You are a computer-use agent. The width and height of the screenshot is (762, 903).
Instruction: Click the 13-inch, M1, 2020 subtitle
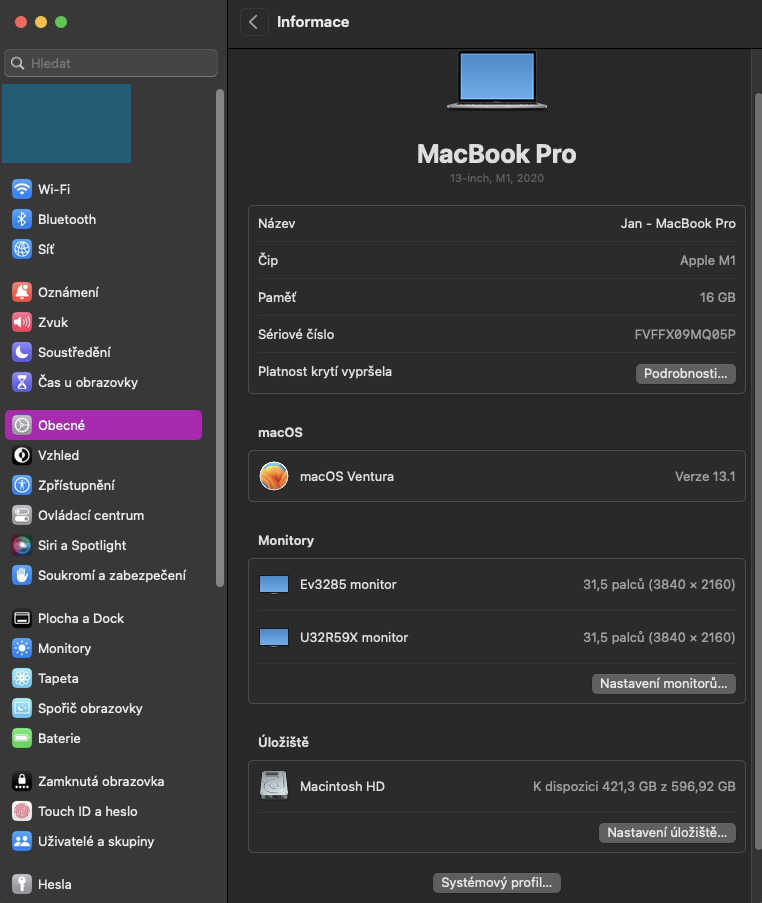[496, 178]
